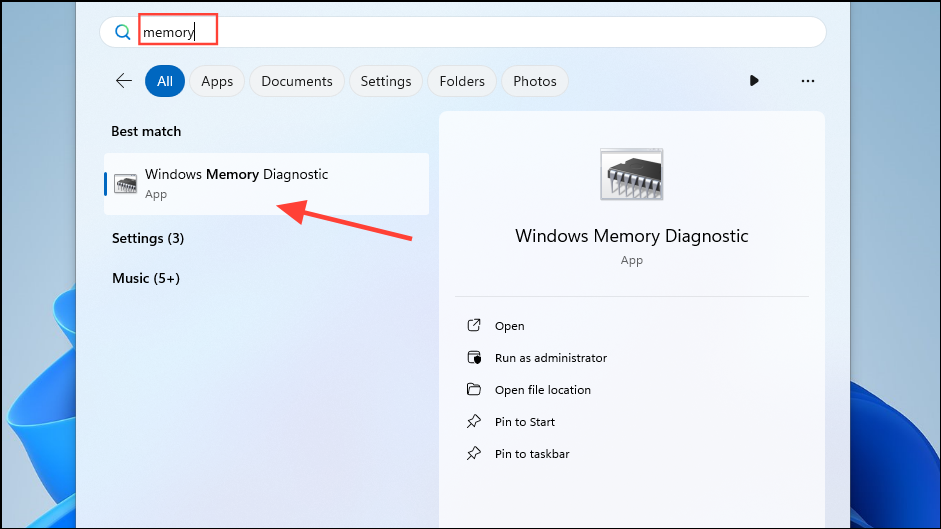Click the Run as administrator shield icon

coord(474,357)
